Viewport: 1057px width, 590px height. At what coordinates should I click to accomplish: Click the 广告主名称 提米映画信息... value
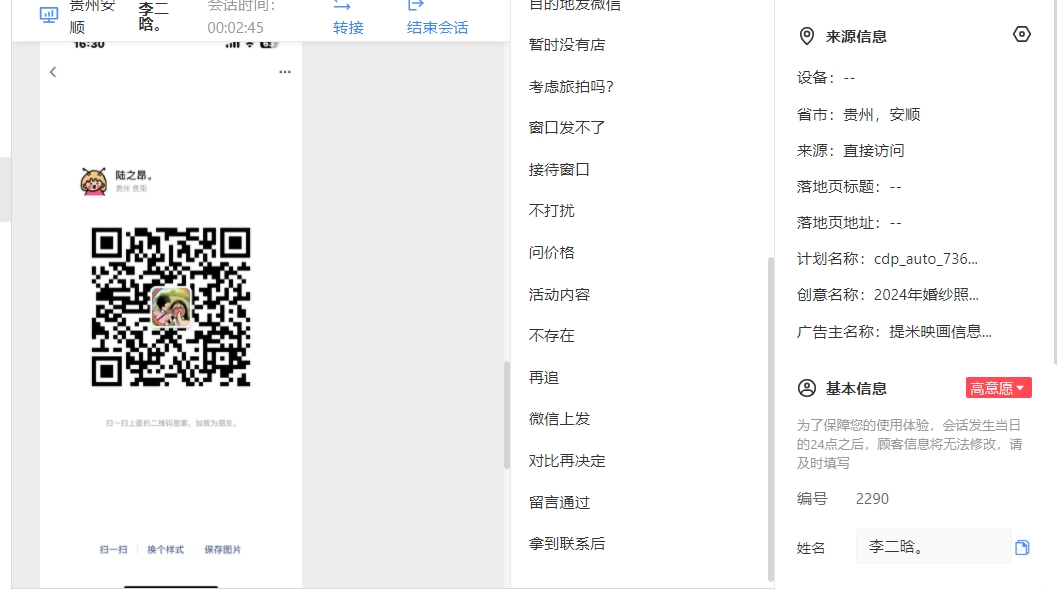940,332
